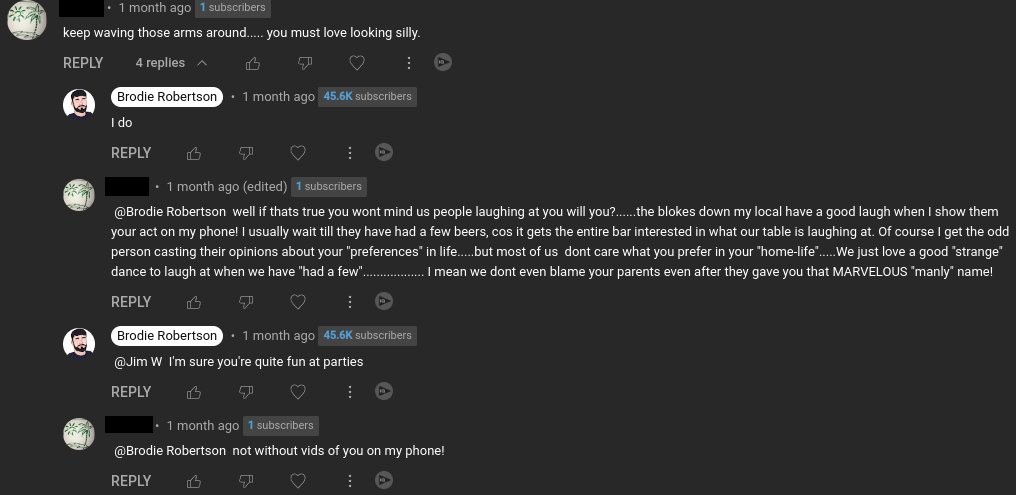Reply to the top-level comment
Screen dimensions: 1016x495
point(83,63)
